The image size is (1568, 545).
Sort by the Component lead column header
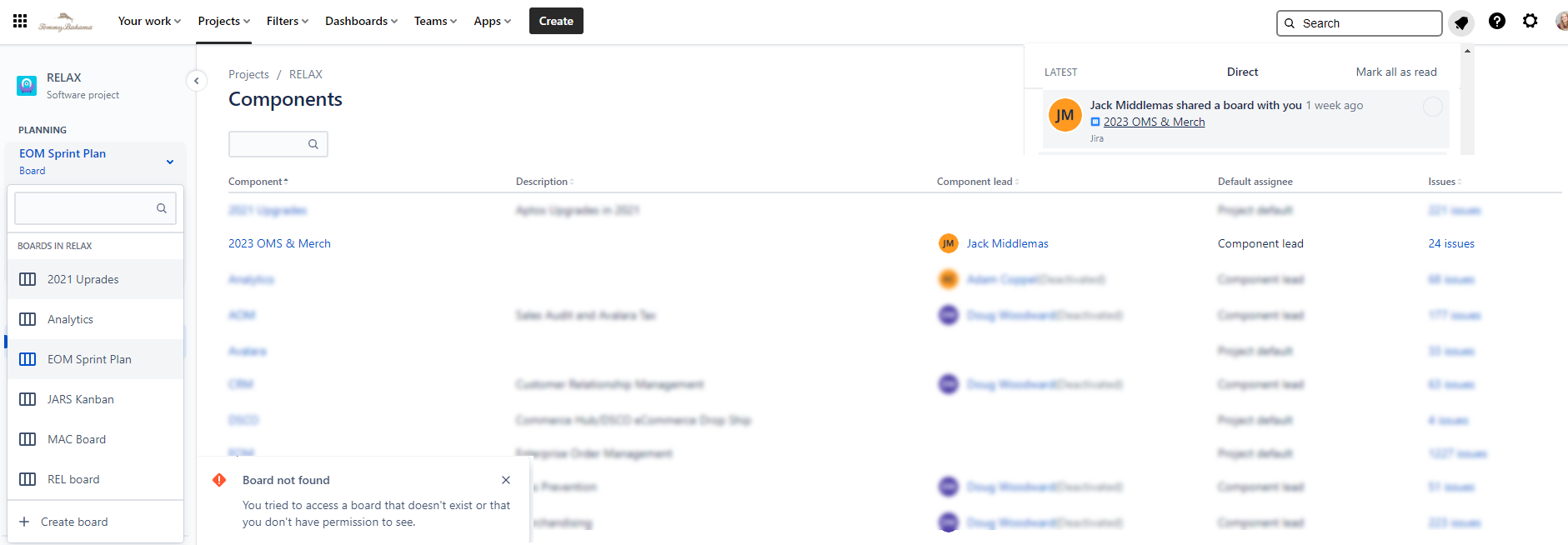pyautogui.click(x=977, y=182)
